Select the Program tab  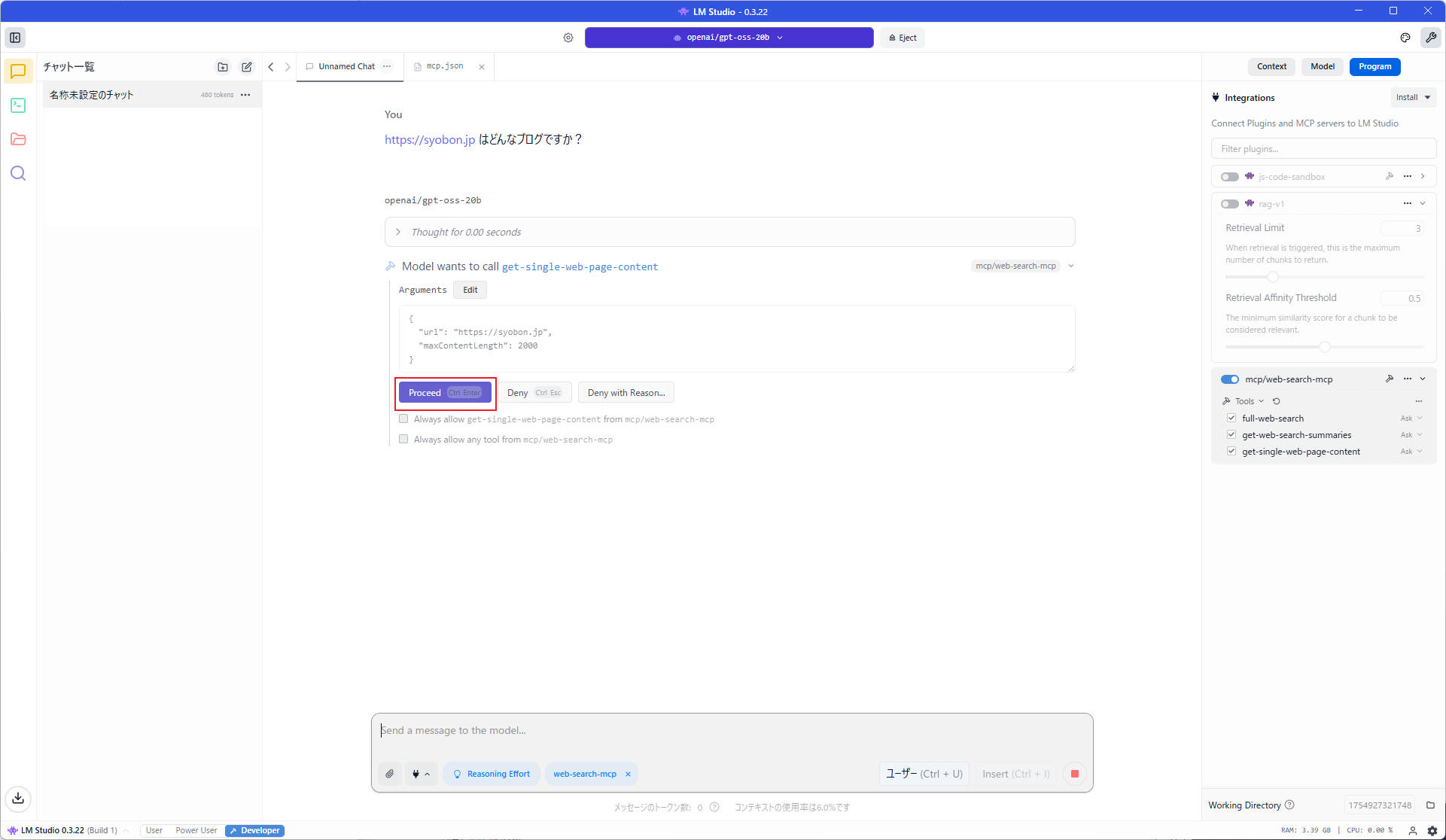(x=1374, y=66)
